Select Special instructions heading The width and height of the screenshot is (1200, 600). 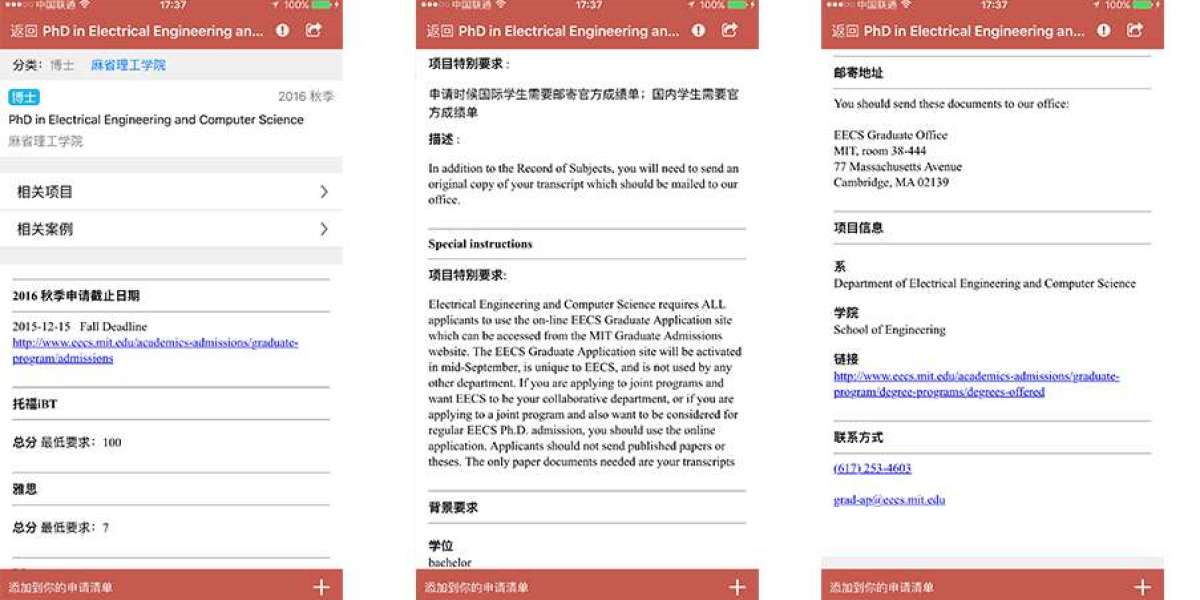(x=480, y=244)
